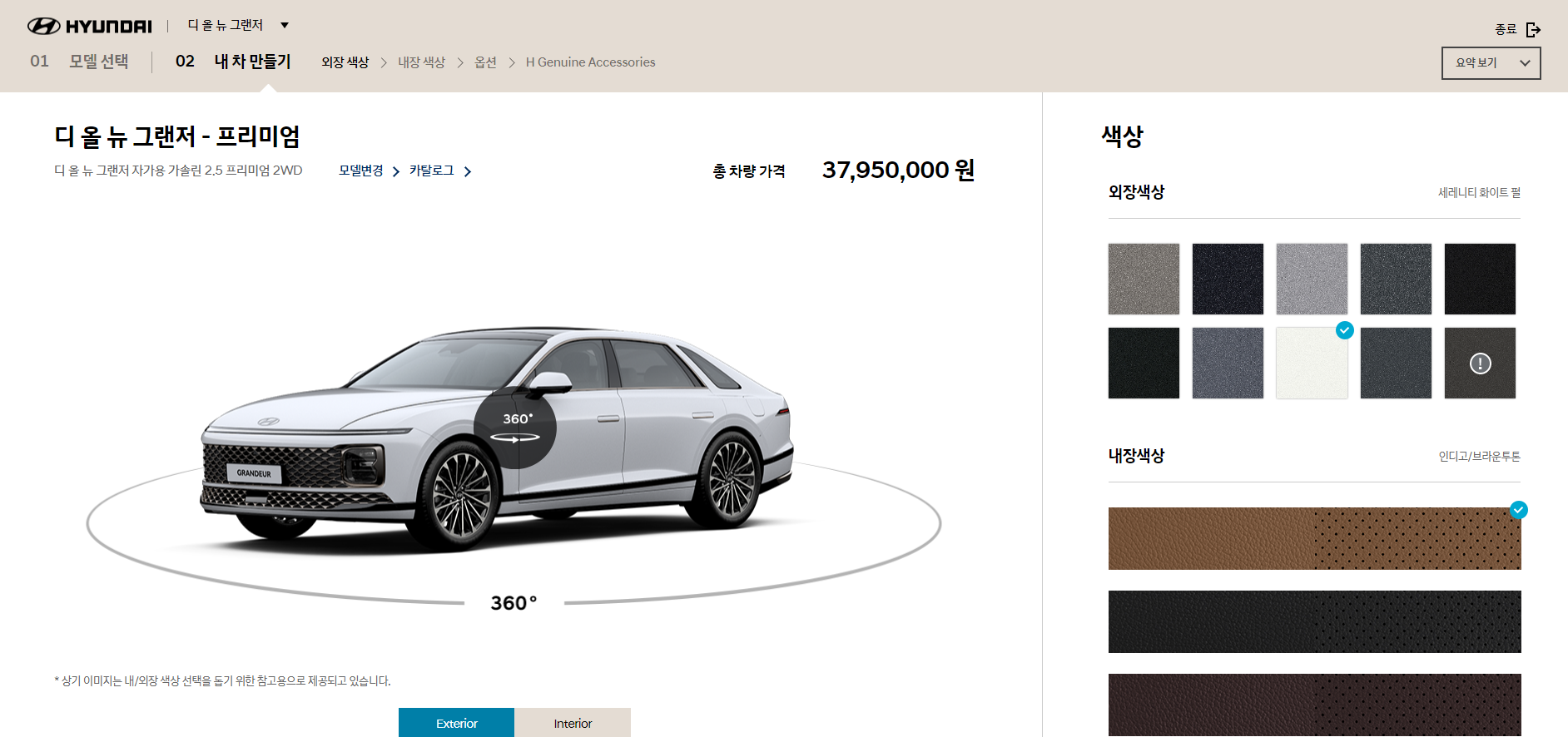Select step 02 내 차 만들기
The width and height of the screenshot is (1568, 737).
(x=233, y=62)
